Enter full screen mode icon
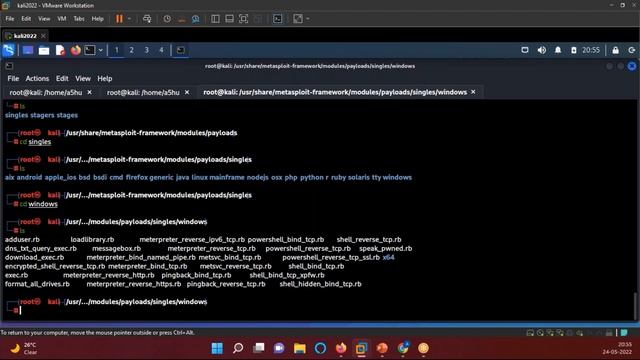This screenshot has width=640, height=360. (244, 19)
